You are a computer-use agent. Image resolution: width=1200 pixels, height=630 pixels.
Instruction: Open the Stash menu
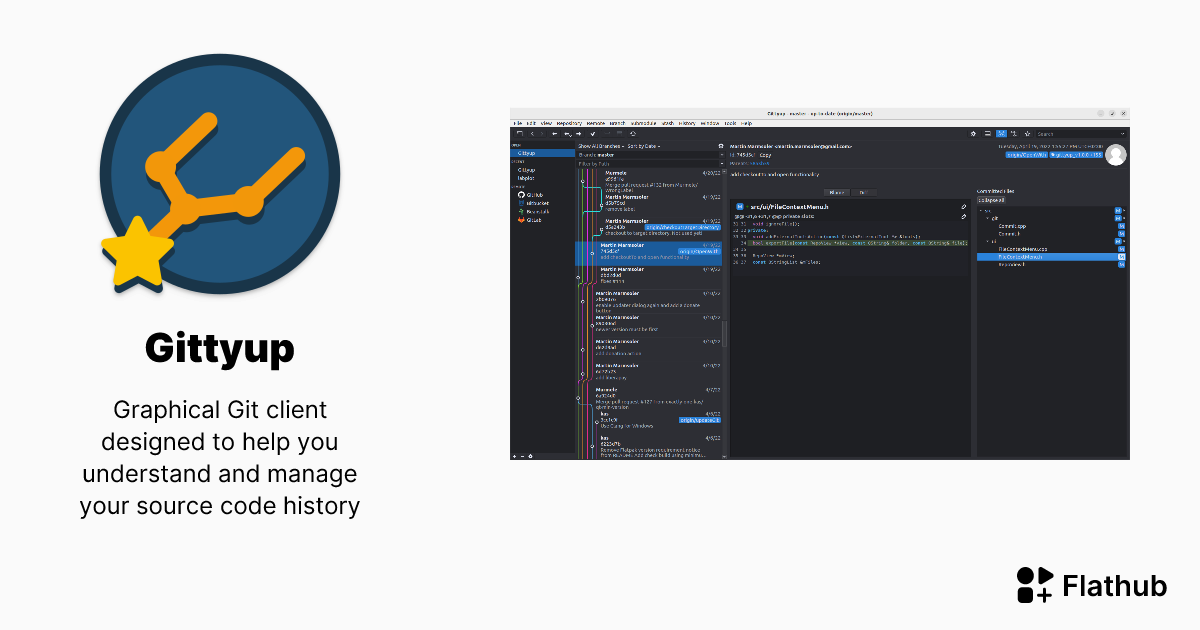tap(666, 123)
